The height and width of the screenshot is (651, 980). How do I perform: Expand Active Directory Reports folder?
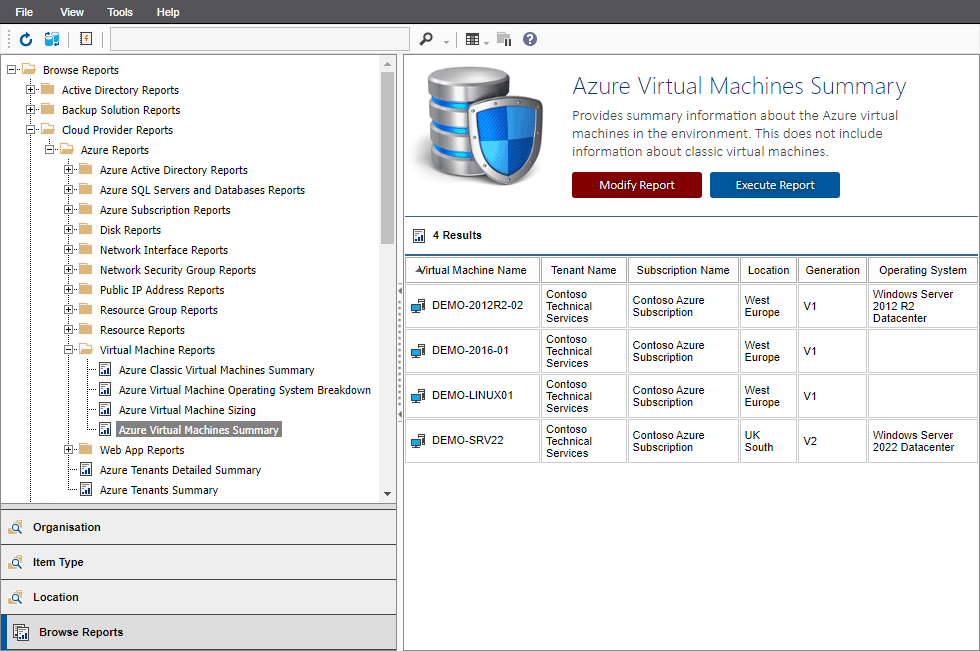tap(30, 90)
